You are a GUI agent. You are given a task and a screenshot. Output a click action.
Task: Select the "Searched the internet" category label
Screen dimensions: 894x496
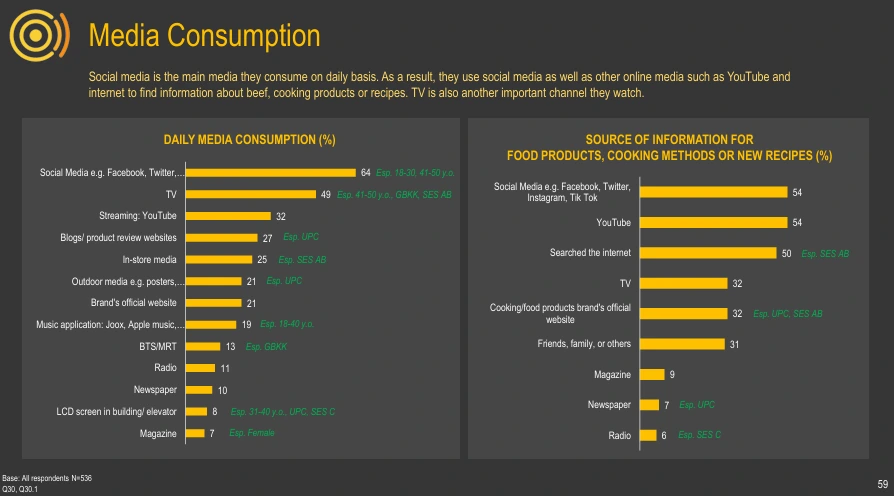tap(590, 253)
